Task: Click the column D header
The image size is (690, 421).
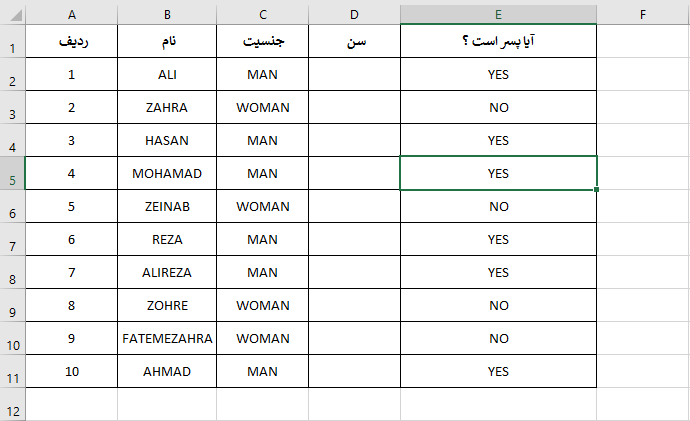Action: pyautogui.click(x=354, y=14)
